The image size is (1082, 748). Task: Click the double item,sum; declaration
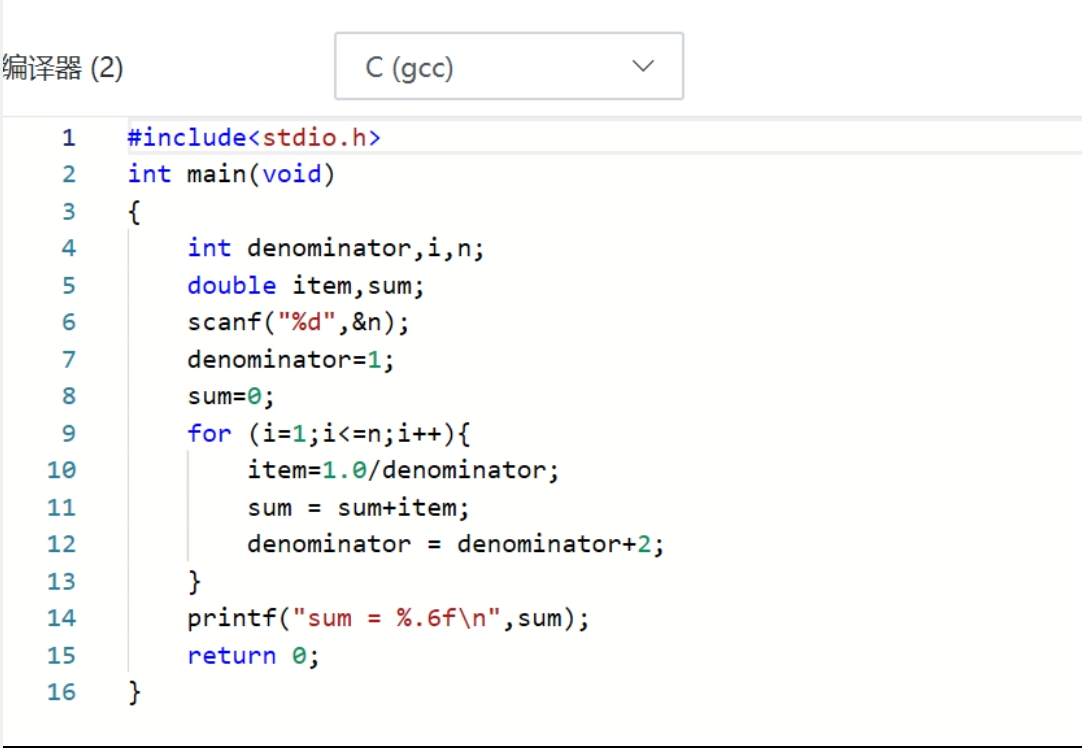coord(306,285)
